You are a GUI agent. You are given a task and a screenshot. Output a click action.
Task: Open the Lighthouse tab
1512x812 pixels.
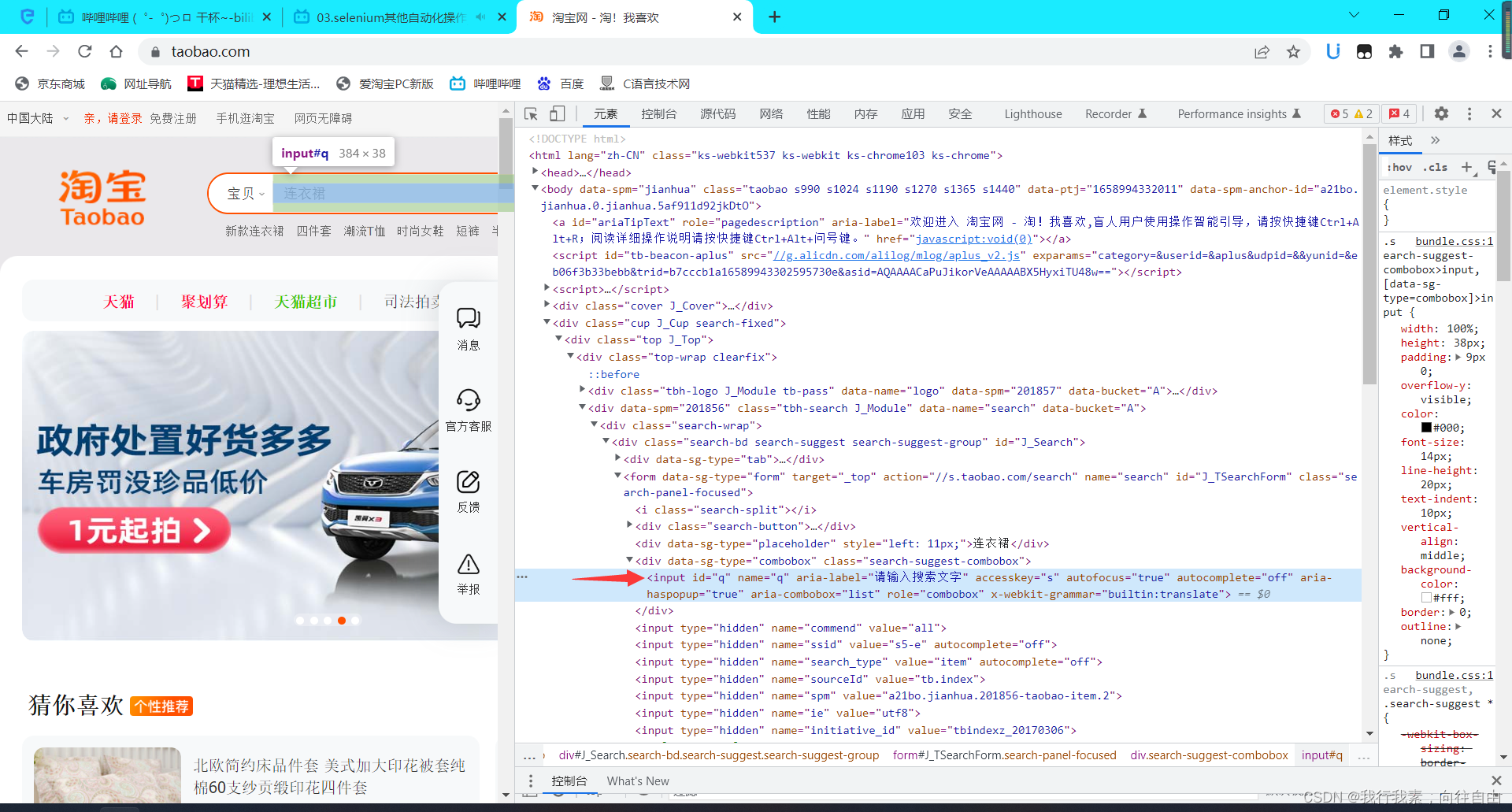click(x=1033, y=114)
